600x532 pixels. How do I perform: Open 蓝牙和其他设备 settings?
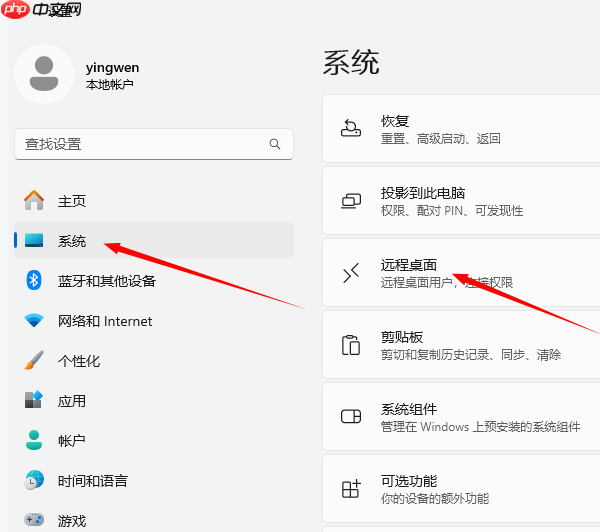(x=154, y=281)
